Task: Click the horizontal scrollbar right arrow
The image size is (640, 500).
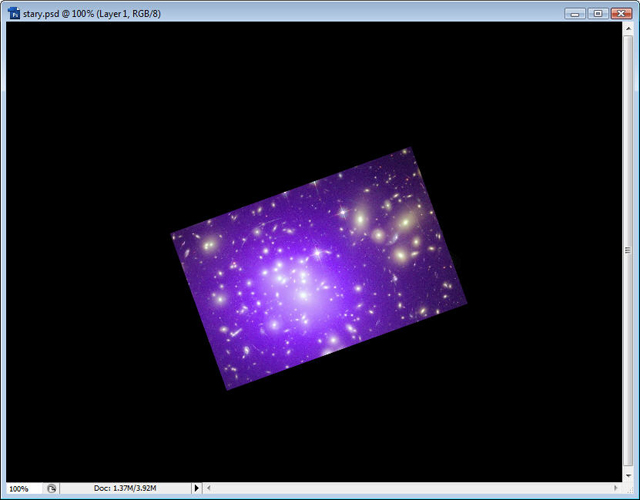Action: [616, 488]
